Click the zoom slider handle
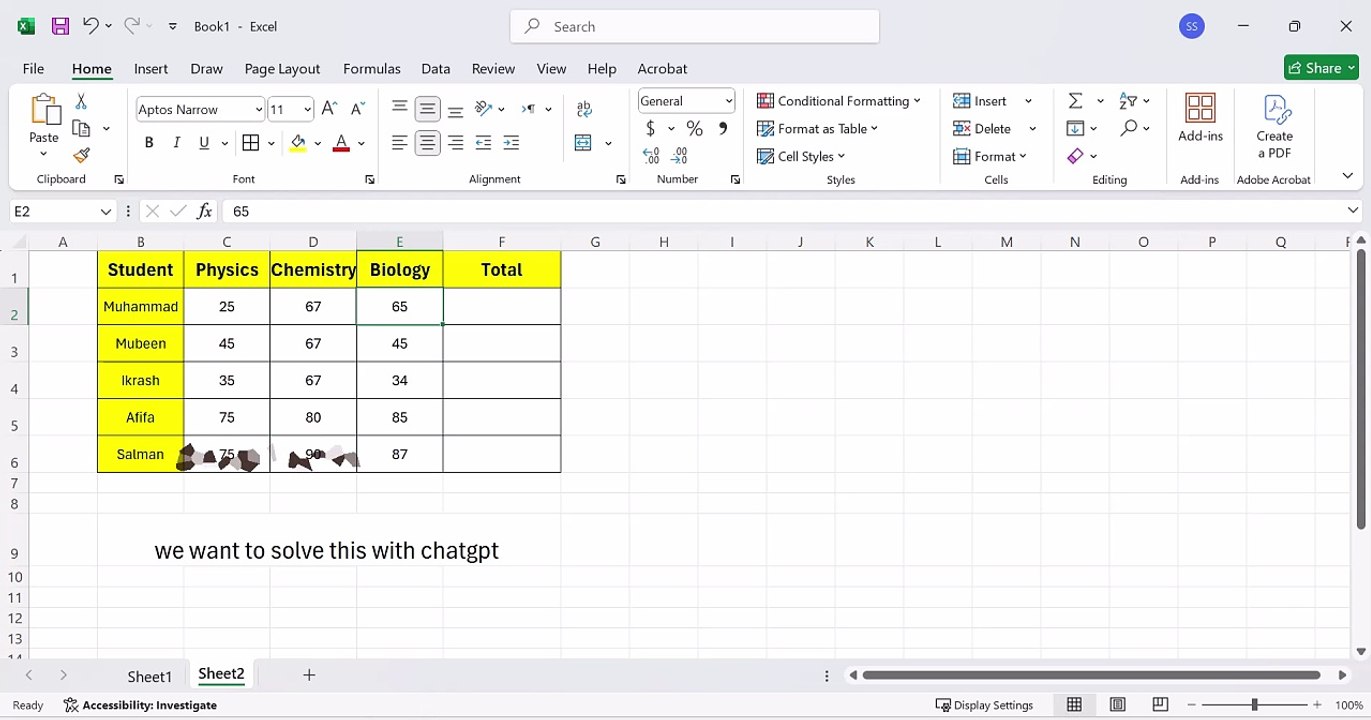The image size is (1371, 720). [1254, 705]
